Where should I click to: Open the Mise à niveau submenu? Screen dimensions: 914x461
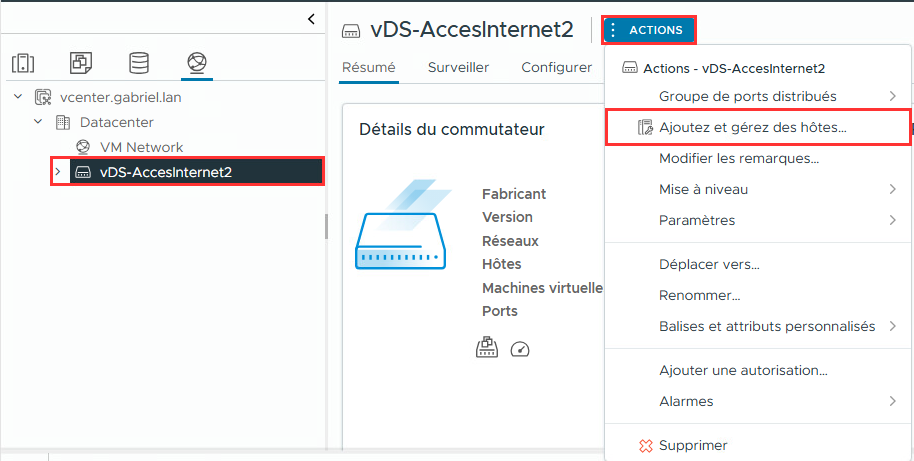click(x=704, y=189)
